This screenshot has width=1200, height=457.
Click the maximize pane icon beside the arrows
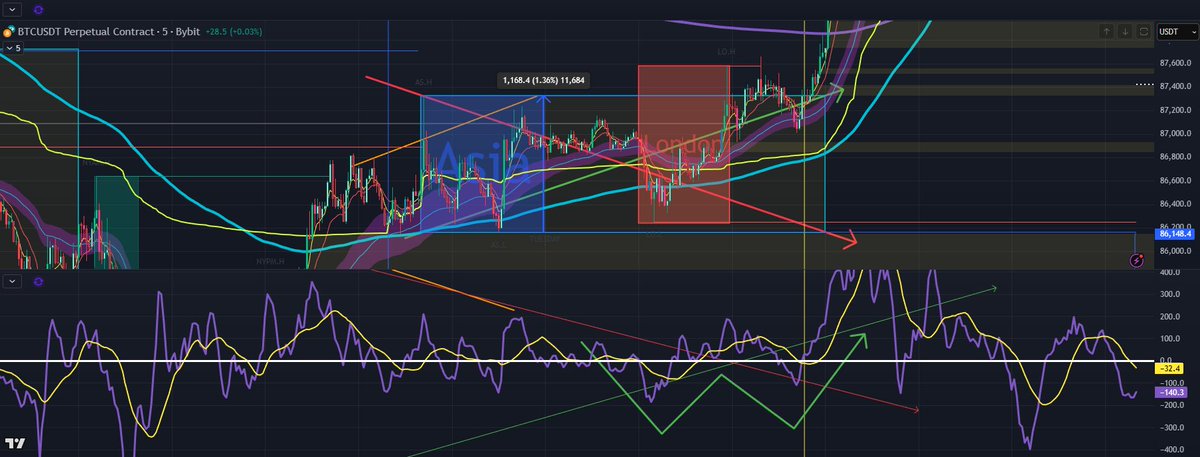[1145, 32]
